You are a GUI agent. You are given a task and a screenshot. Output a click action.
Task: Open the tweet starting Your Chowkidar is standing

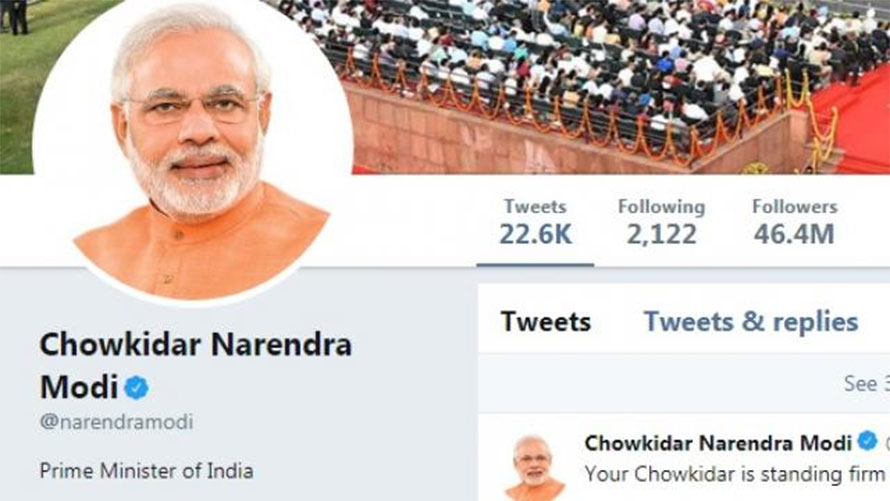737,474
